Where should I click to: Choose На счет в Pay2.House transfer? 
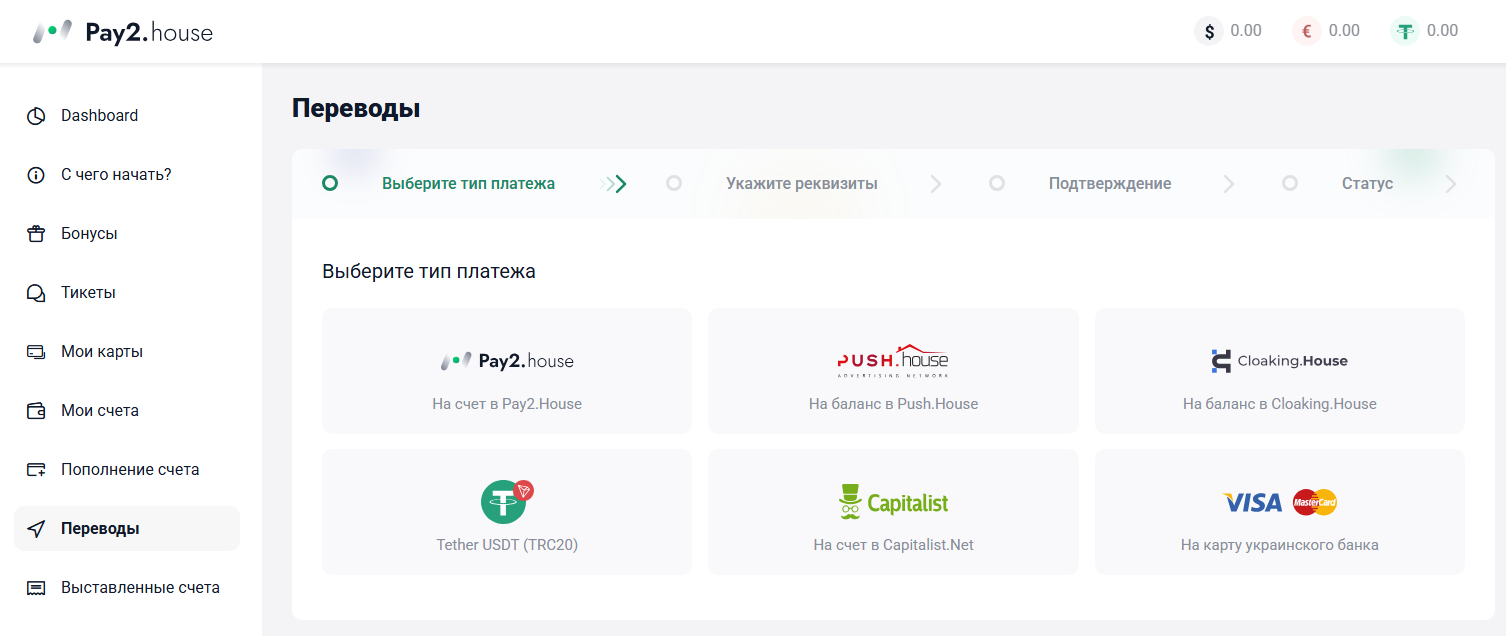pyautogui.click(x=507, y=371)
